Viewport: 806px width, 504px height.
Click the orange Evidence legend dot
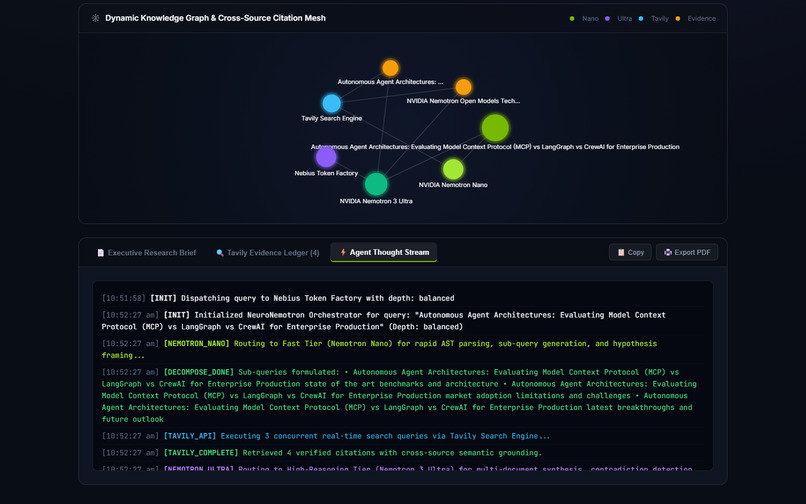click(x=677, y=19)
